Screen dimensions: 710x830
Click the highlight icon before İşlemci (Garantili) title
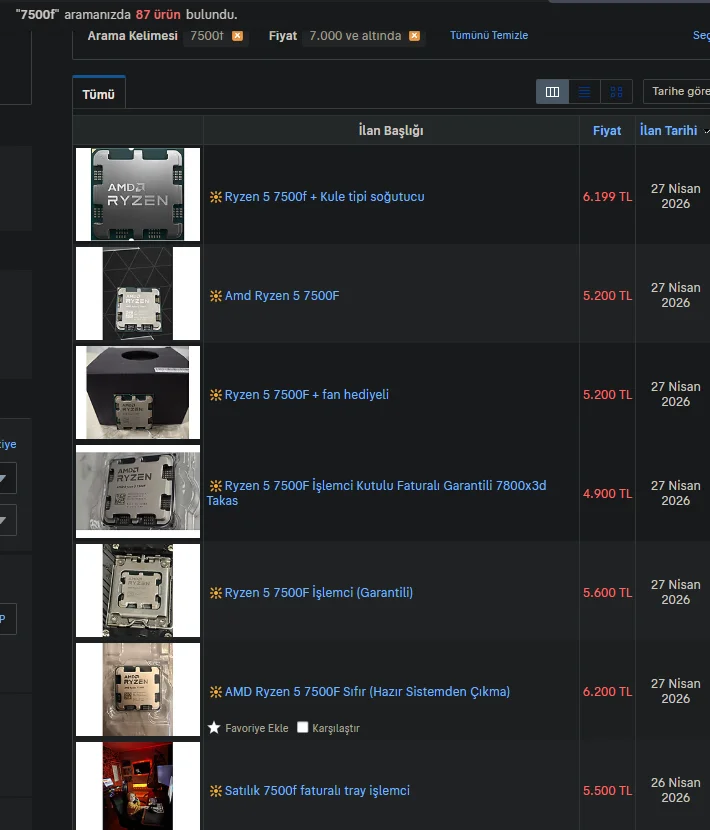(x=215, y=593)
